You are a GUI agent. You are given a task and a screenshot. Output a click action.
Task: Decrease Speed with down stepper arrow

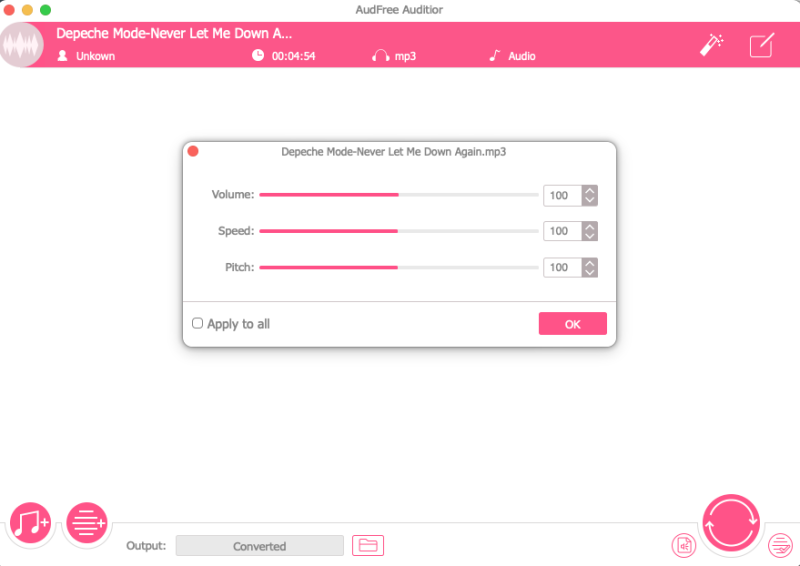click(x=590, y=236)
